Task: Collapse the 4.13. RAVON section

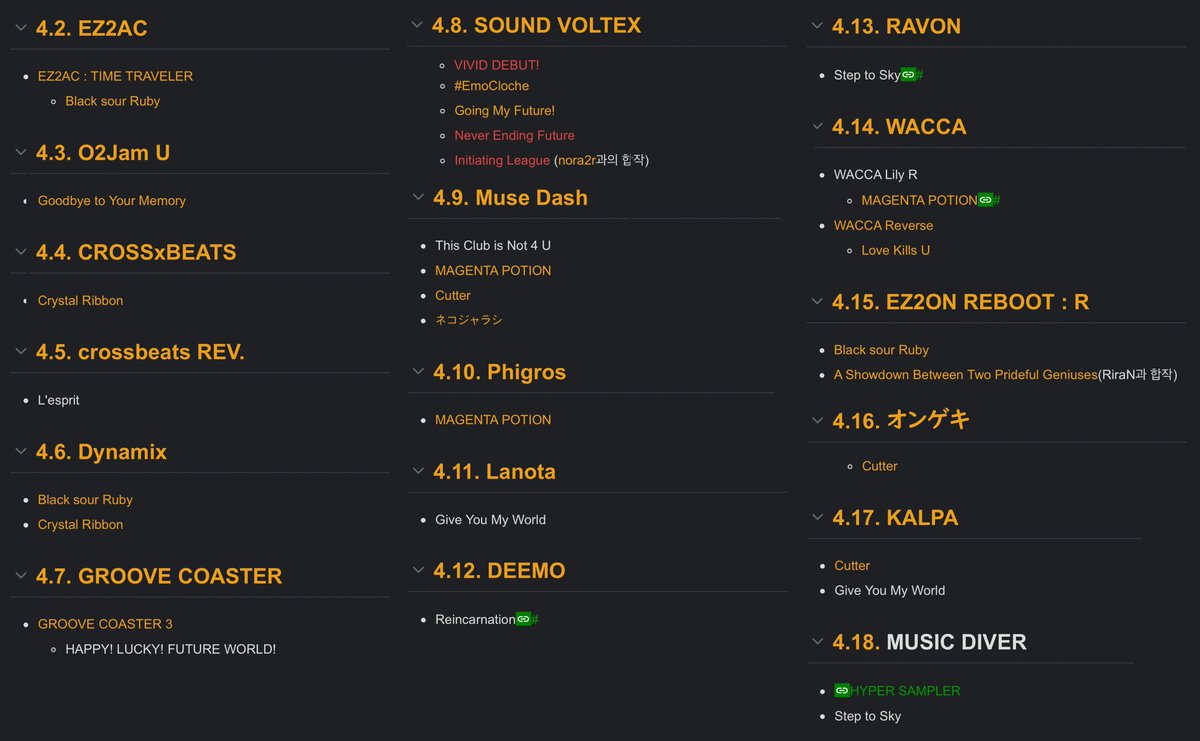Action: click(x=817, y=26)
